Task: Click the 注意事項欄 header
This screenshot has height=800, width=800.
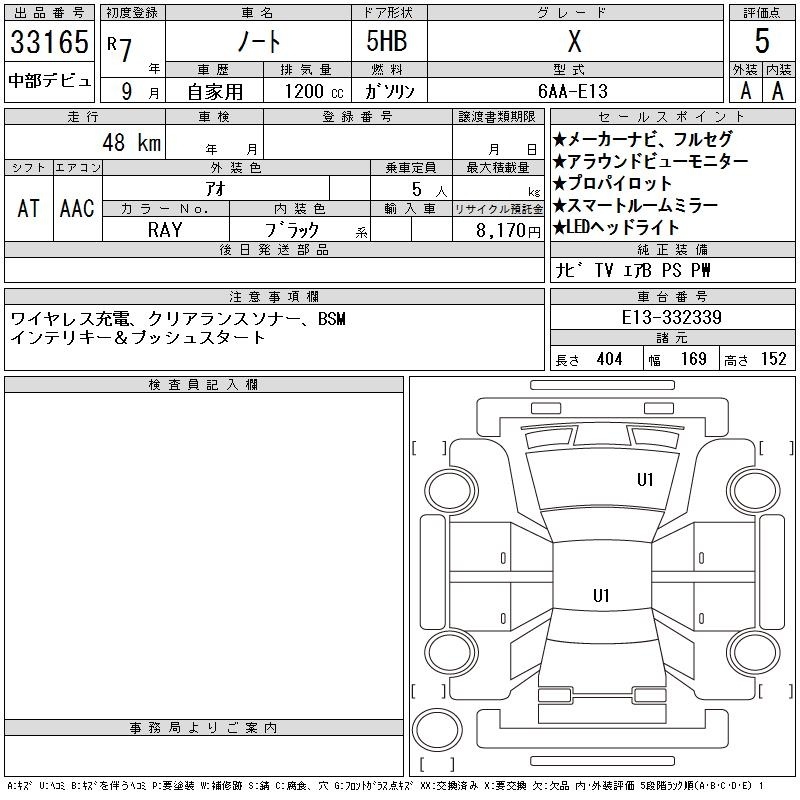Action: [x=274, y=296]
